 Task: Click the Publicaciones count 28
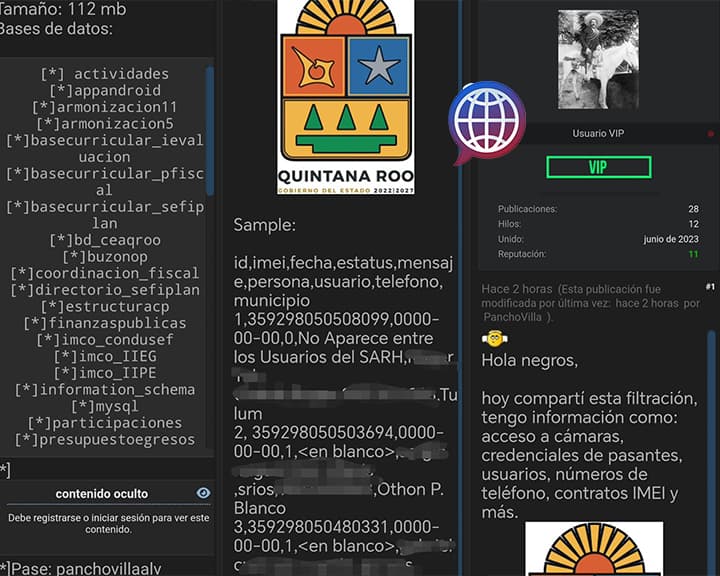(693, 209)
